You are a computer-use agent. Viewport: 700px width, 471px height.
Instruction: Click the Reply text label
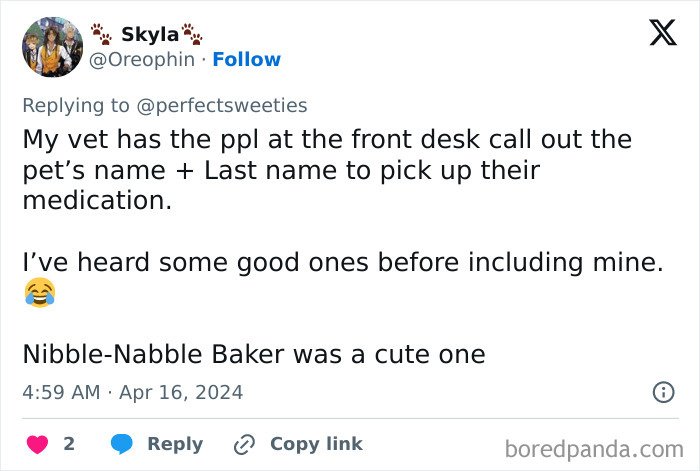pos(175,444)
